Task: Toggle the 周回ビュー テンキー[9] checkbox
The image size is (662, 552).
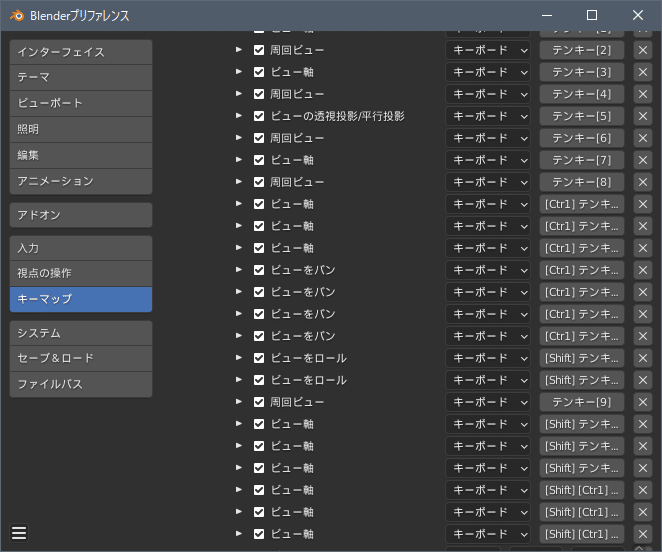Action: pyautogui.click(x=259, y=402)
